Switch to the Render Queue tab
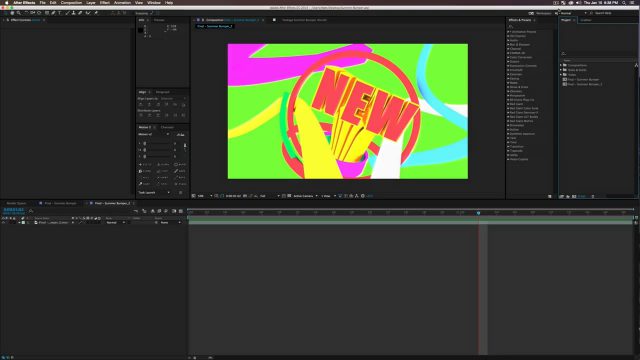 pos(16,203)
